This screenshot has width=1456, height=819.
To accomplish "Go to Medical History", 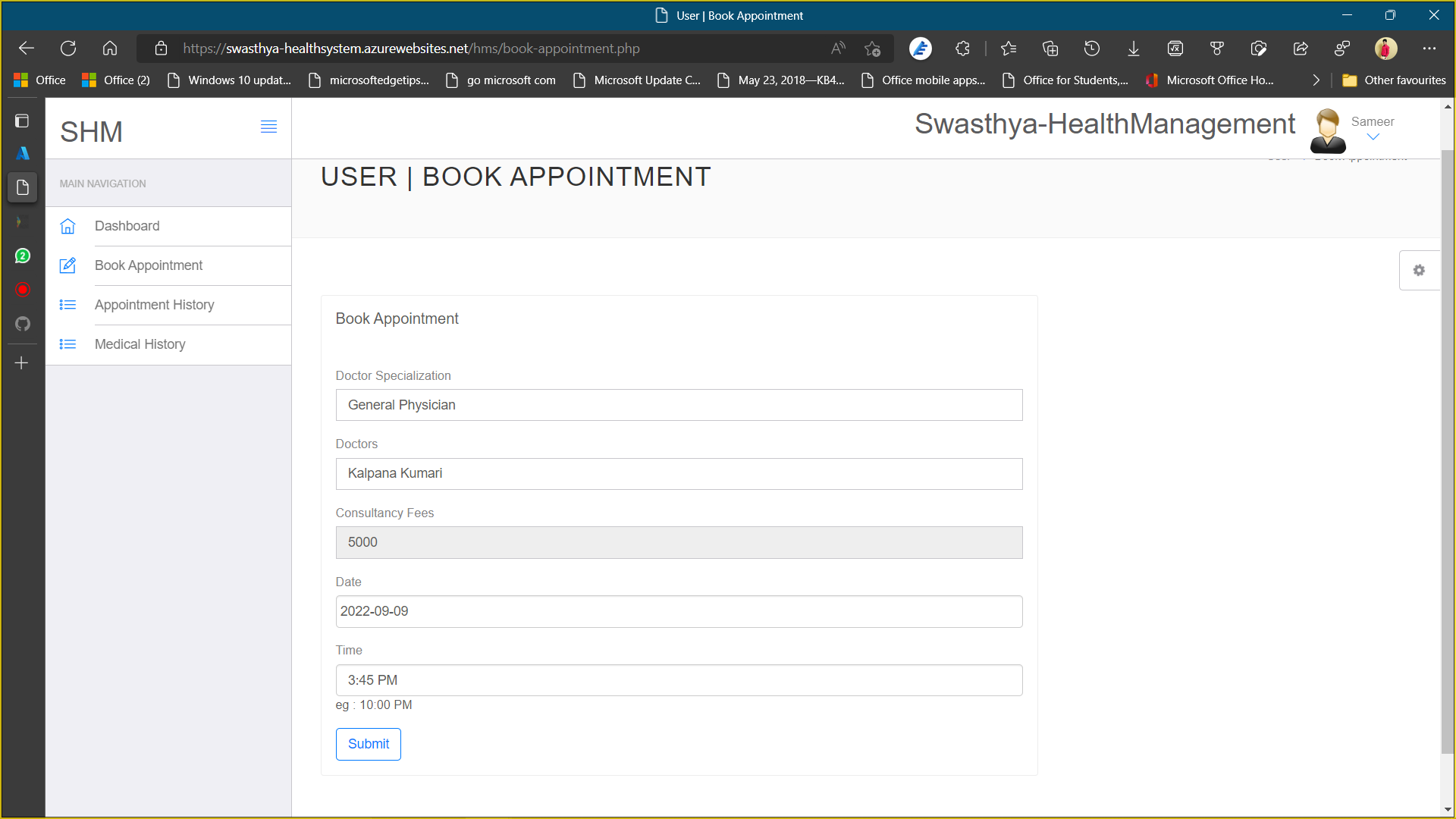I will [140, 344].
